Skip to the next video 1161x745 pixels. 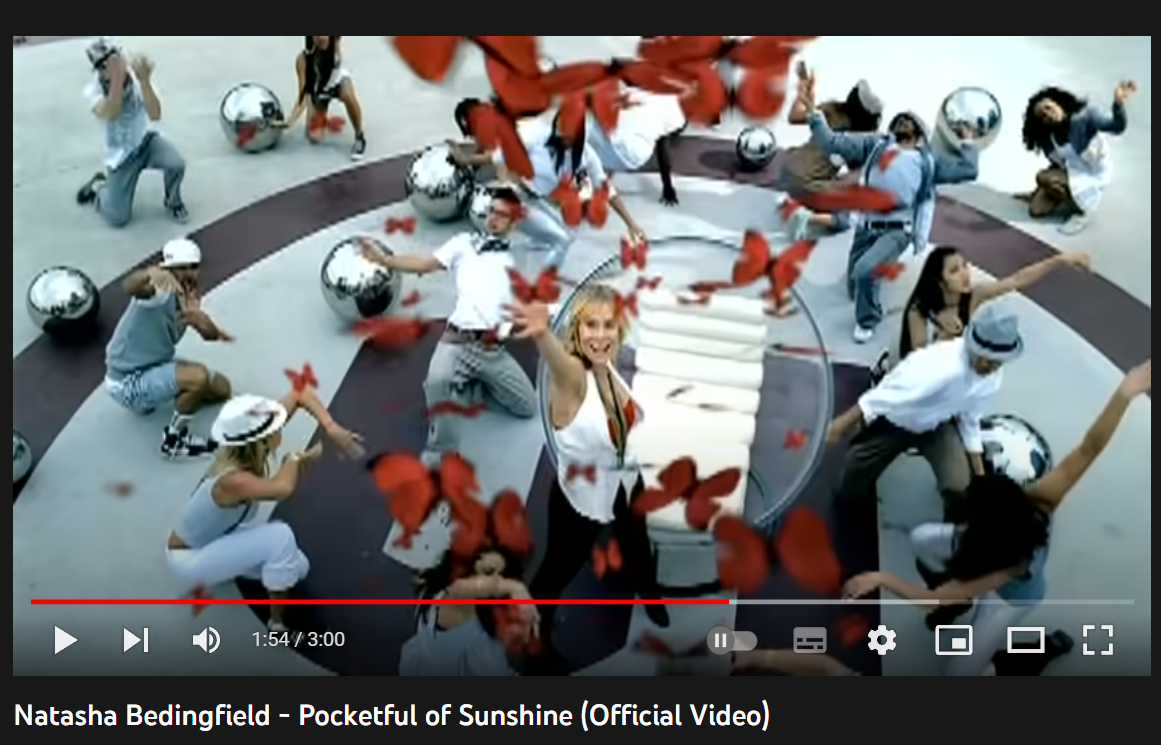point(136,640)
